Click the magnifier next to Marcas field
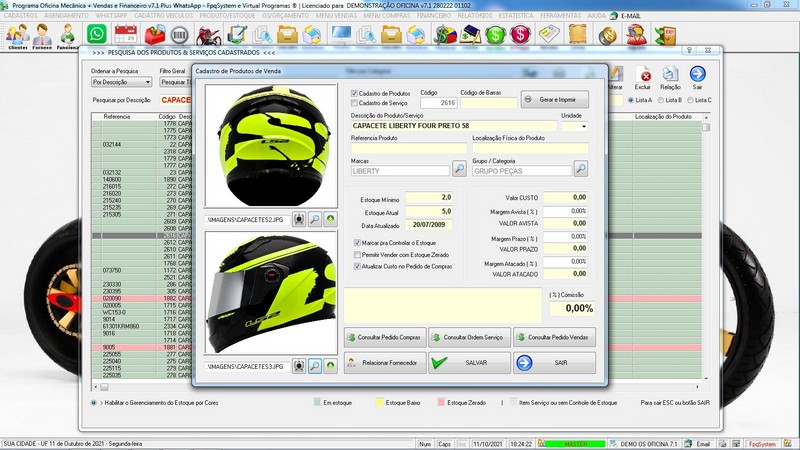This screenshot has height=450, width=800. [459, 169]
